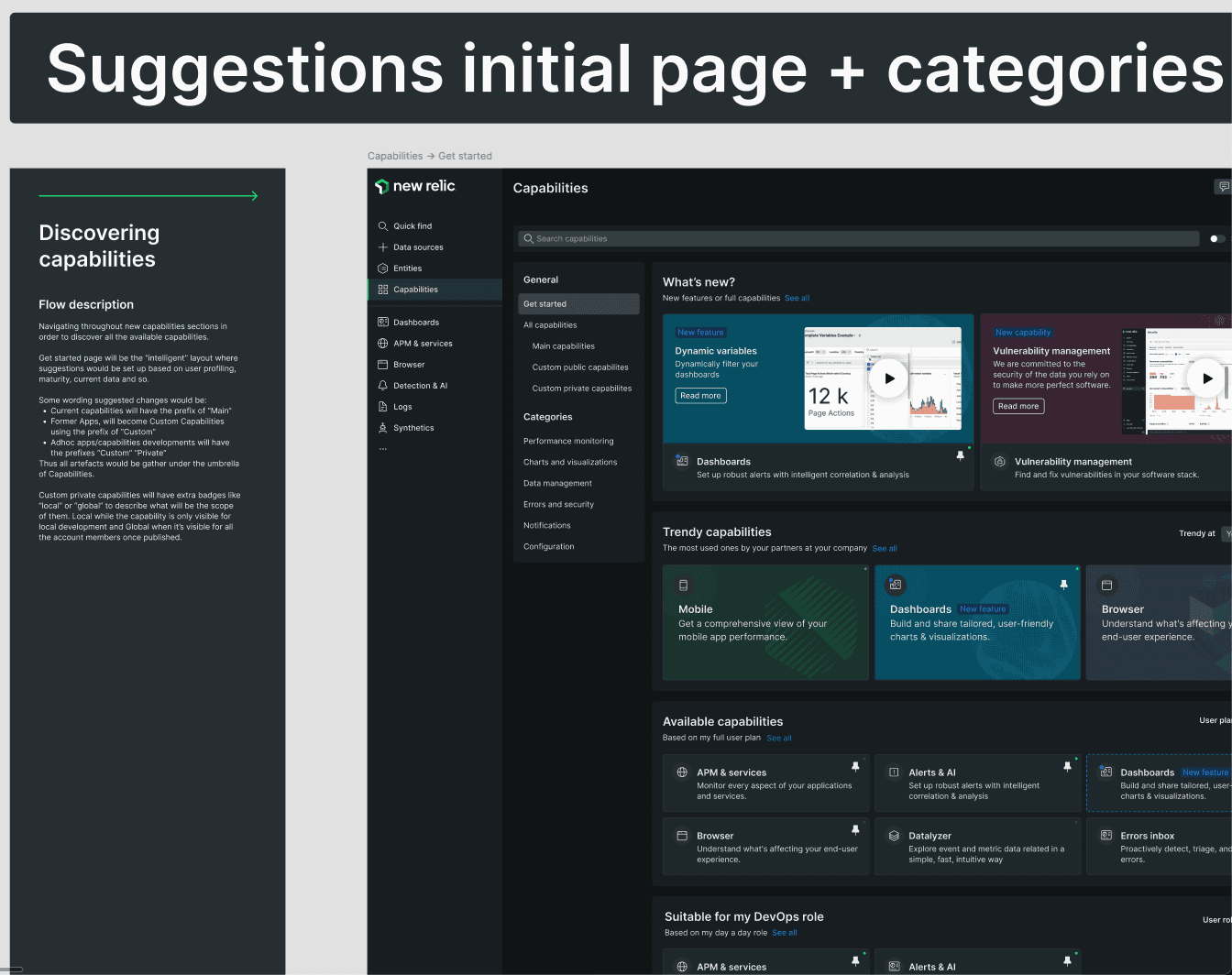
Task: Choose Notifications category
Action: click(x=547, y=526)
